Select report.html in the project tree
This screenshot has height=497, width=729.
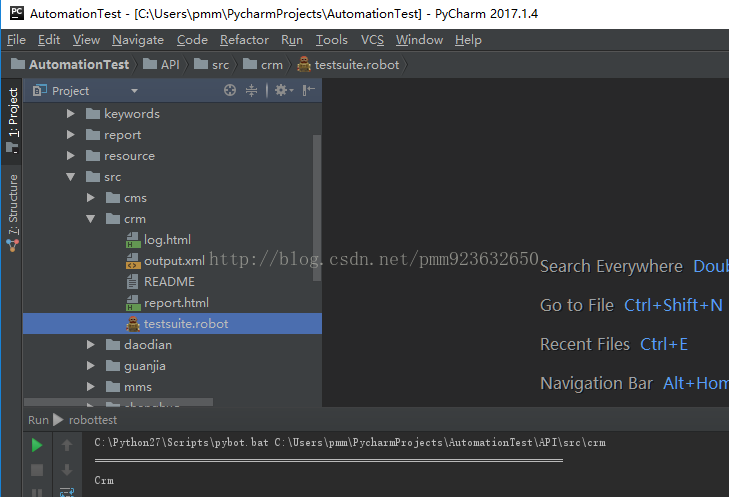click(176, 303)
